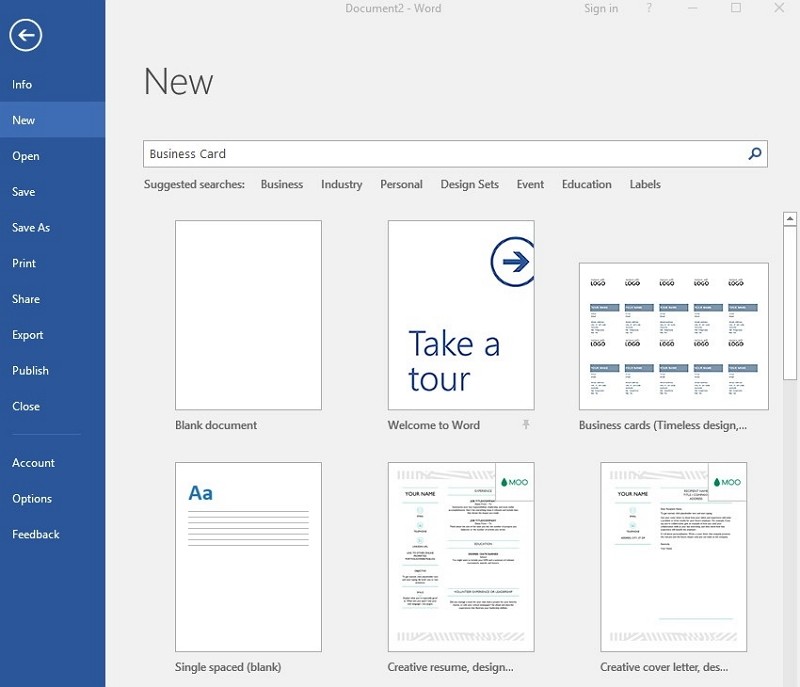Click the 'Single spaced (blank)' label
Viewport: 800px width, 687px height.
(228, 667)
